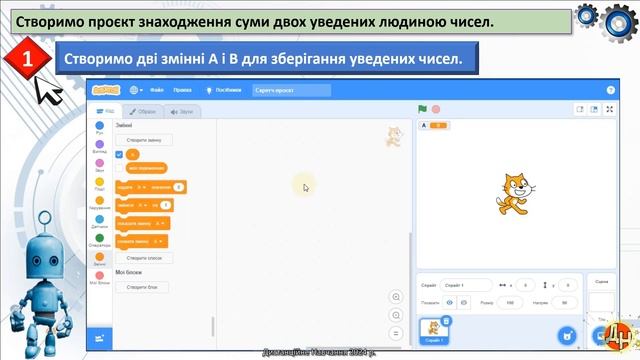
Task: Select the red Мої блоки category
Action: [100, 278]
